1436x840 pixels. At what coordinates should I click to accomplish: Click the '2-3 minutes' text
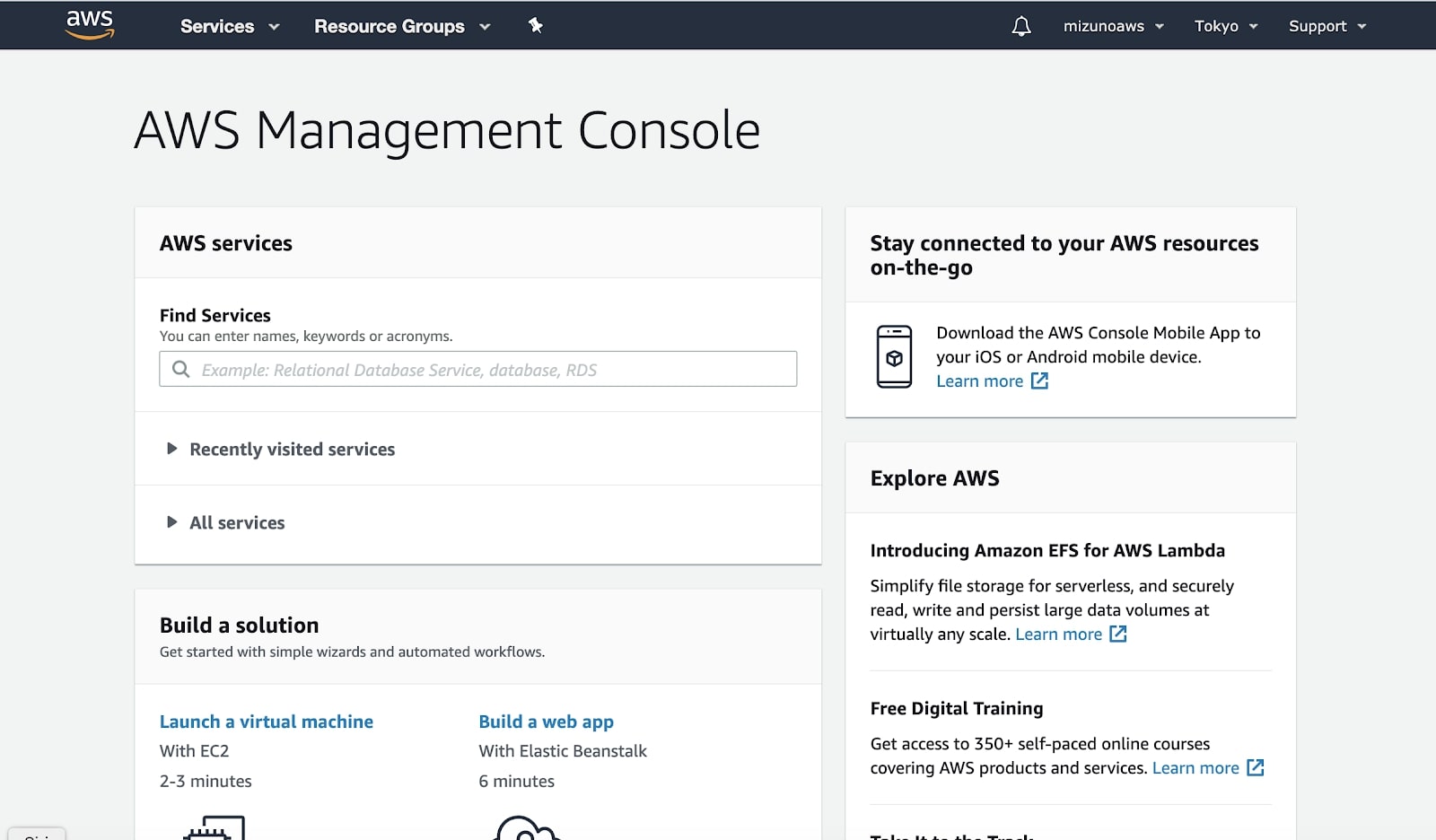coord(206,781)
